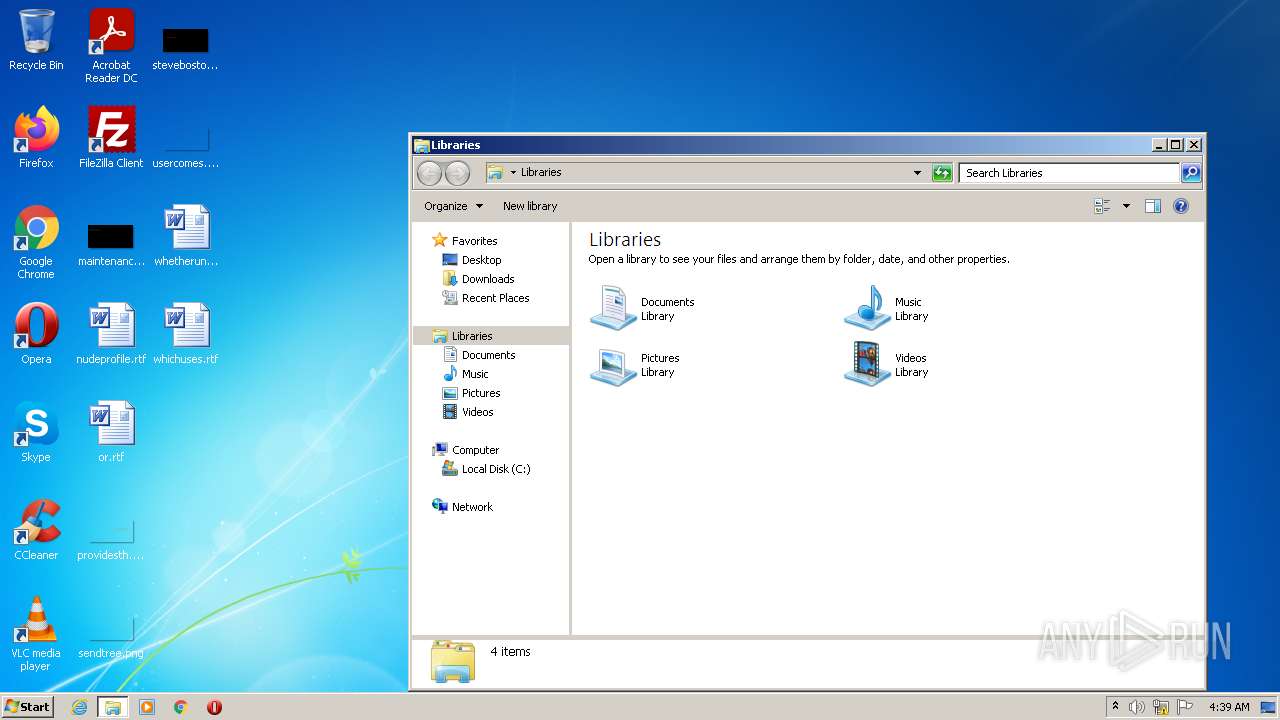
Task: Open the Explorer Help icon
Action: 1181,206
